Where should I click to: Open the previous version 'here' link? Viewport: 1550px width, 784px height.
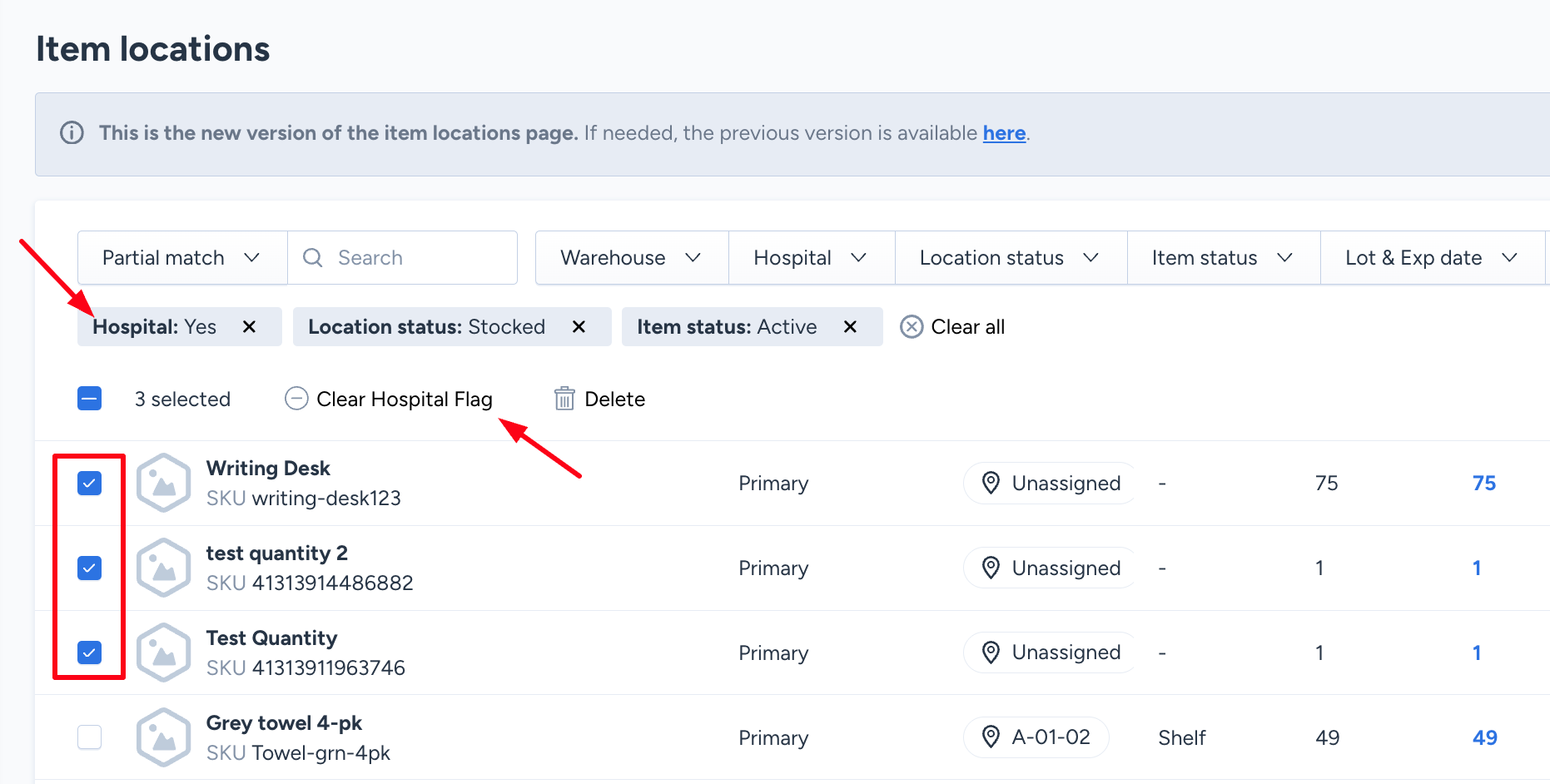(1004, 133)
